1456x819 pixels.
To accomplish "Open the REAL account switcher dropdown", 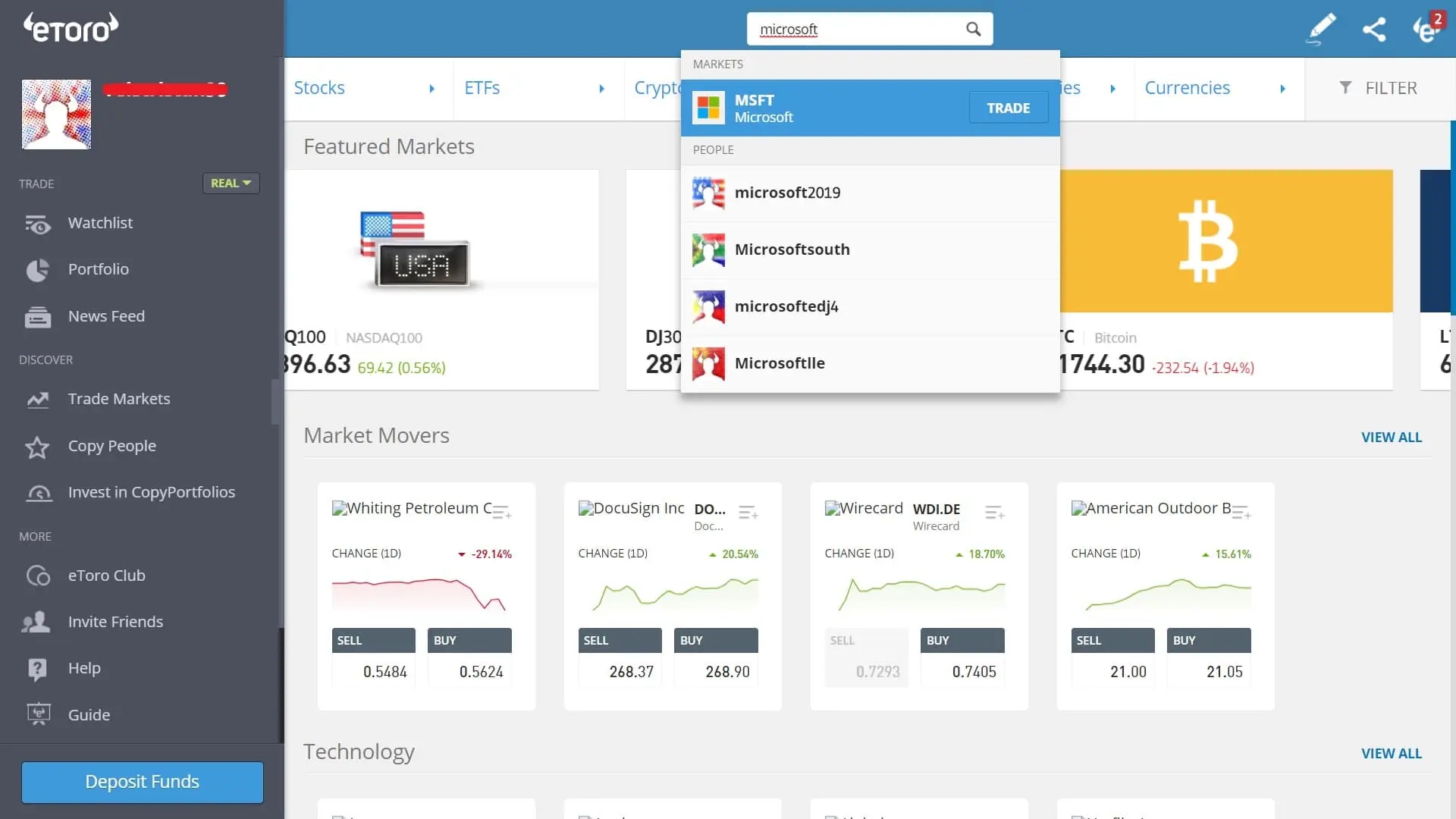I will 231,183.
